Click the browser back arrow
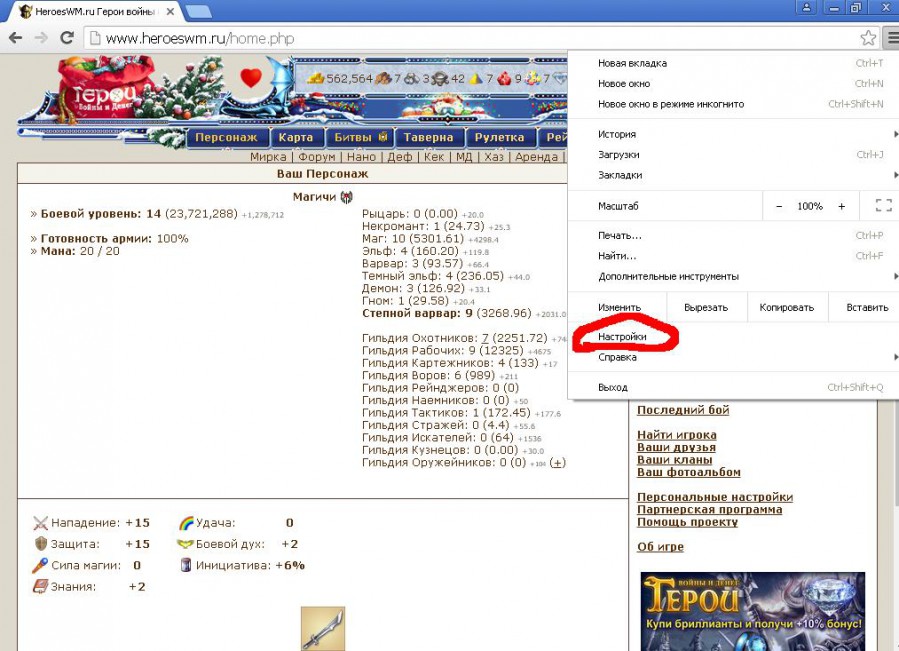899x651 pixels. coord(15,38)
